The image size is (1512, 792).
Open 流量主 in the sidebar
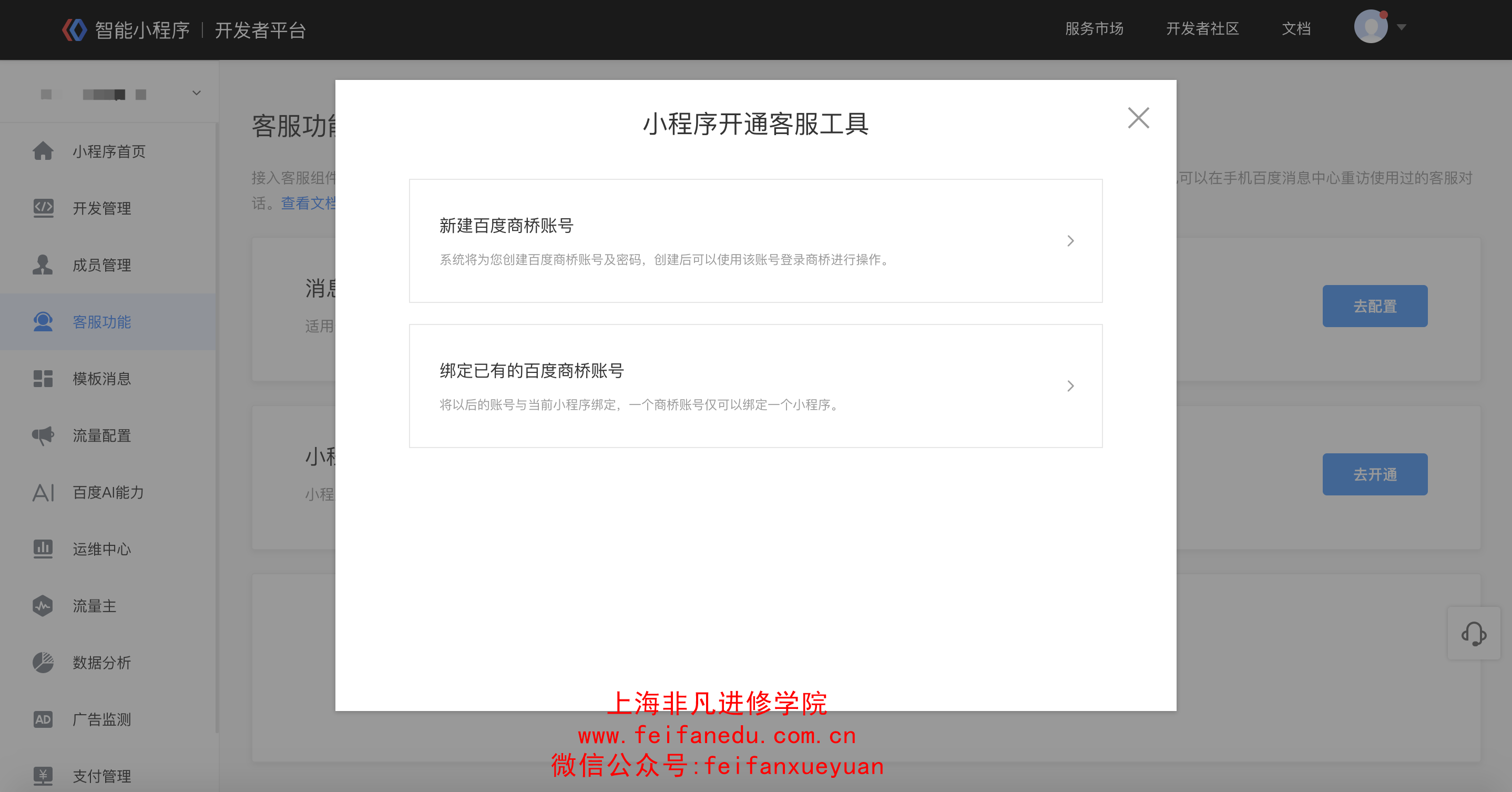109,606
